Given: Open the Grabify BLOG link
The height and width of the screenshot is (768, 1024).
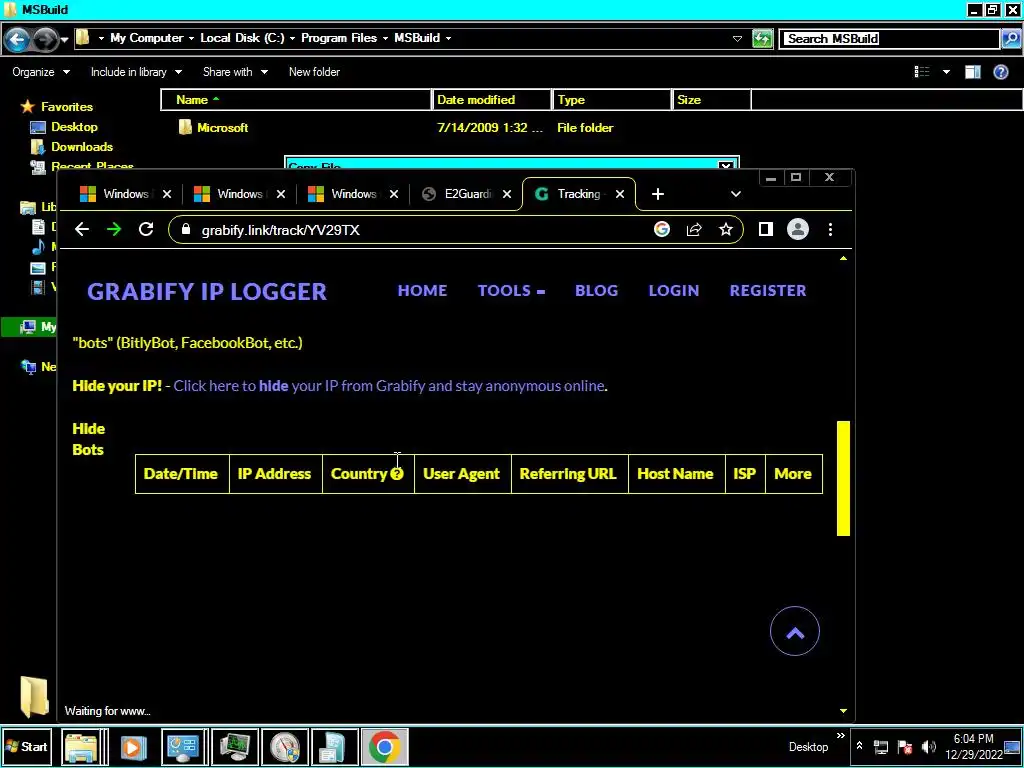Looking at the screenshot, I should pyautogui.click(x=596, y=291).
